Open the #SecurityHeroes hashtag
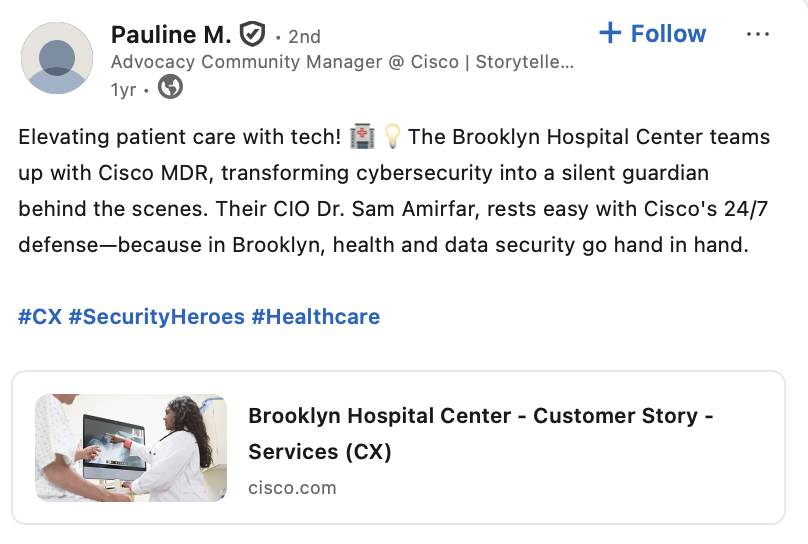This screenshot has width=808, height=544. (x=157, y=316)
